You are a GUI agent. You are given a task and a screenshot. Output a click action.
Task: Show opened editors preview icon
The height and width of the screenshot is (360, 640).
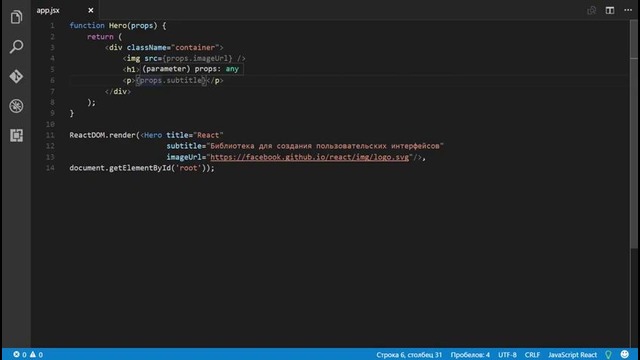point(591,10)
